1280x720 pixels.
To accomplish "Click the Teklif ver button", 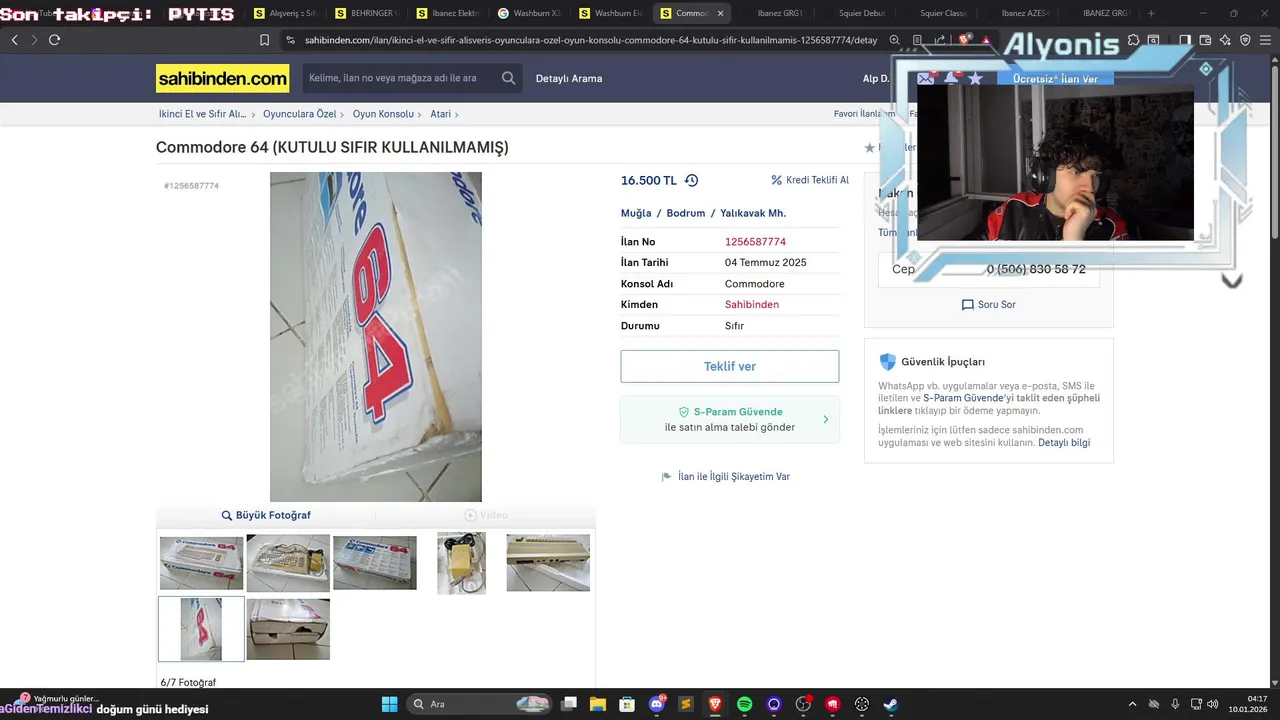I will click(x=730, y=366).
